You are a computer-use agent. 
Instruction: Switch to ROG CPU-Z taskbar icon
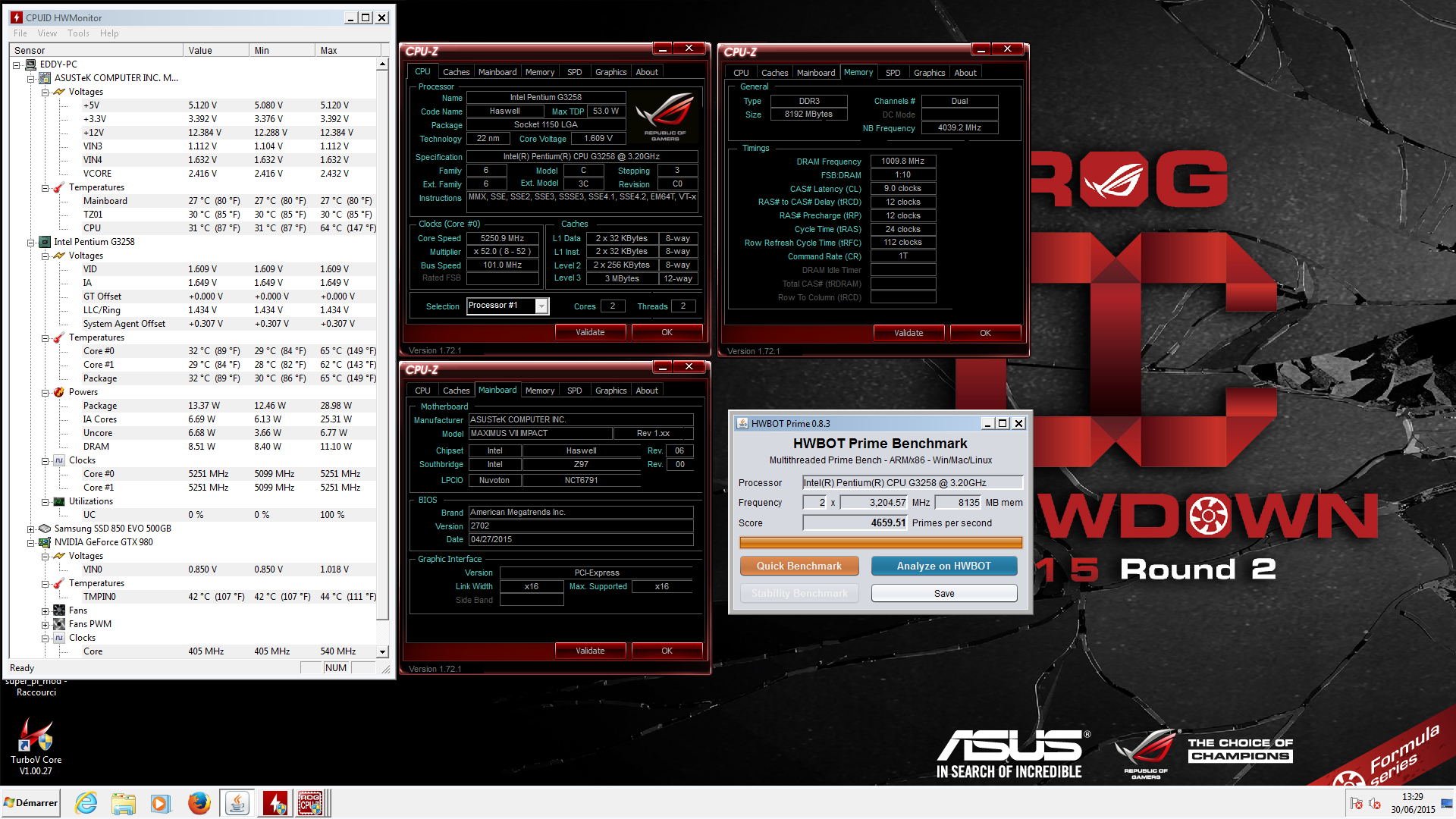(310, 803)
